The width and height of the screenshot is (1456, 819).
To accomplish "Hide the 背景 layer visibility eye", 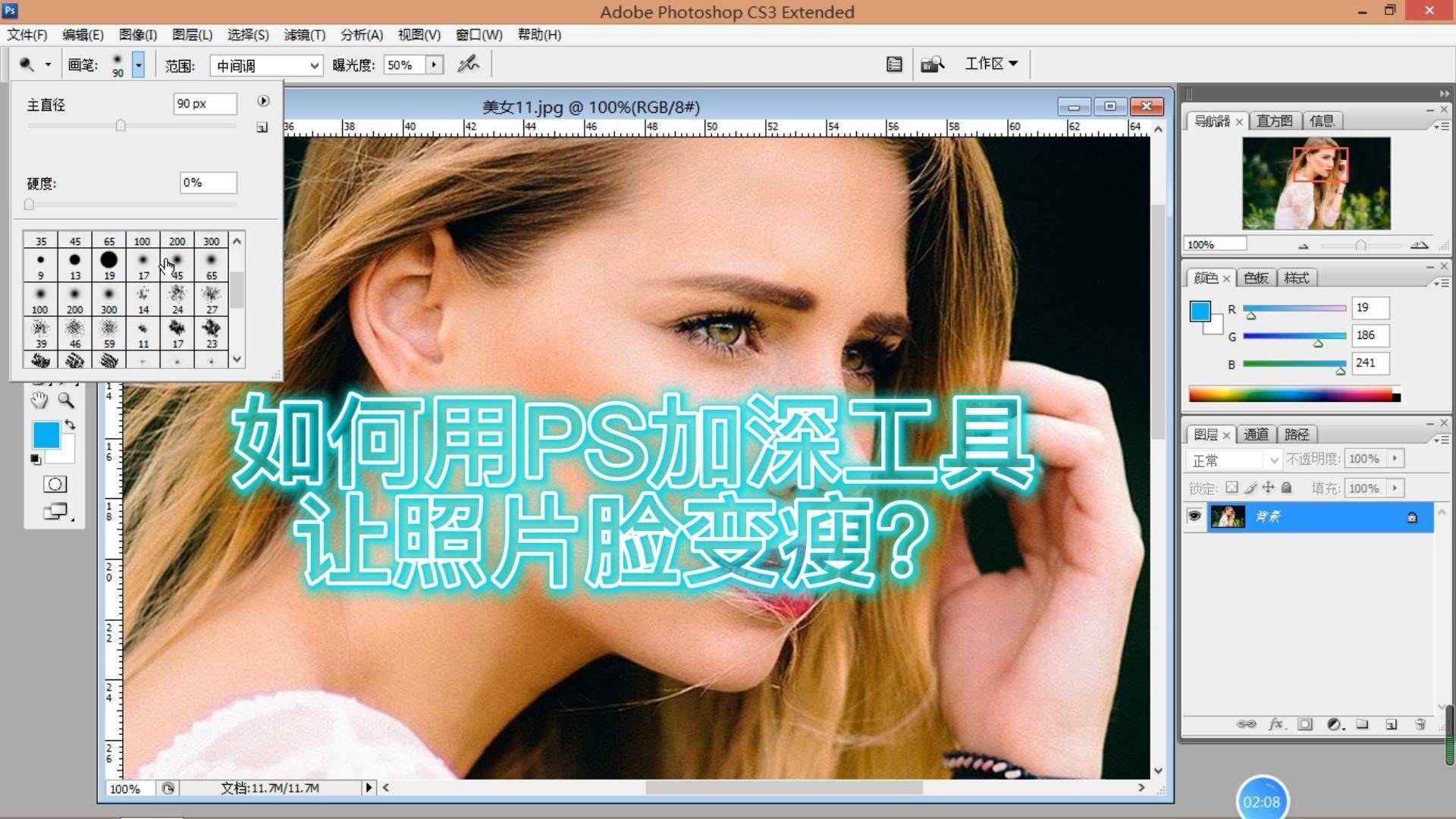I will (x=1194, y=516).
